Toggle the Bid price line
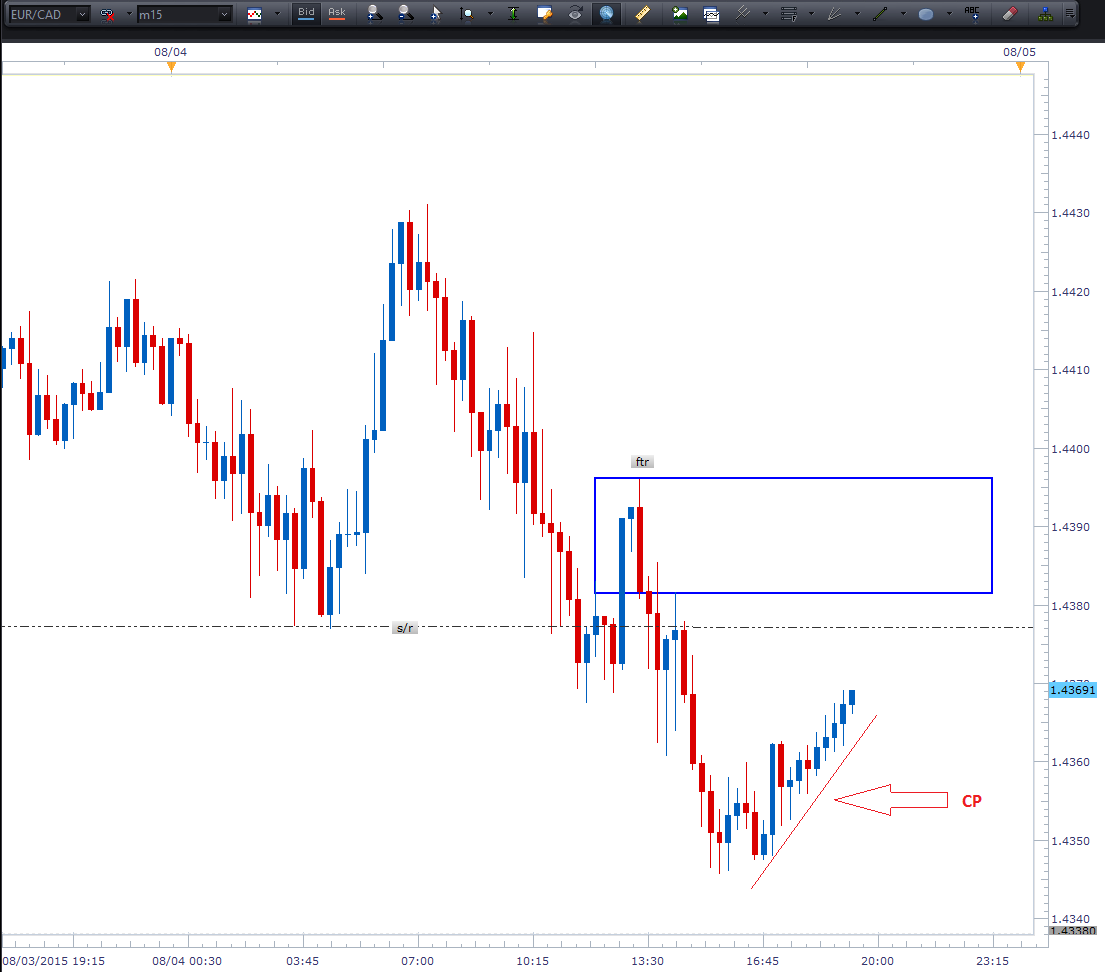The height and width of the screenshot is (972, 1105). click(x=306, y=13)
